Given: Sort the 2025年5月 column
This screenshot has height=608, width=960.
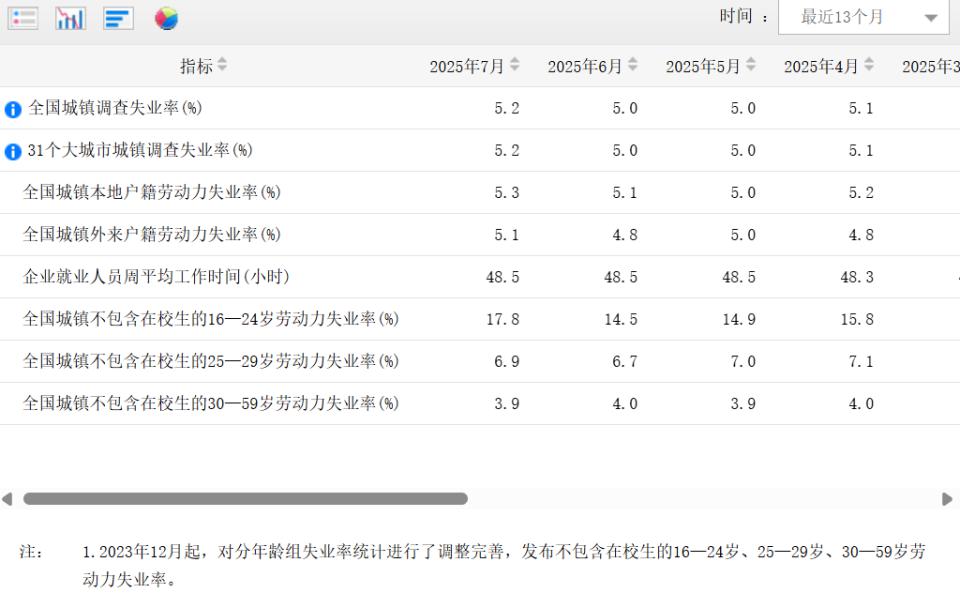Looking at the screenshot, I should [x=751, y=65].
